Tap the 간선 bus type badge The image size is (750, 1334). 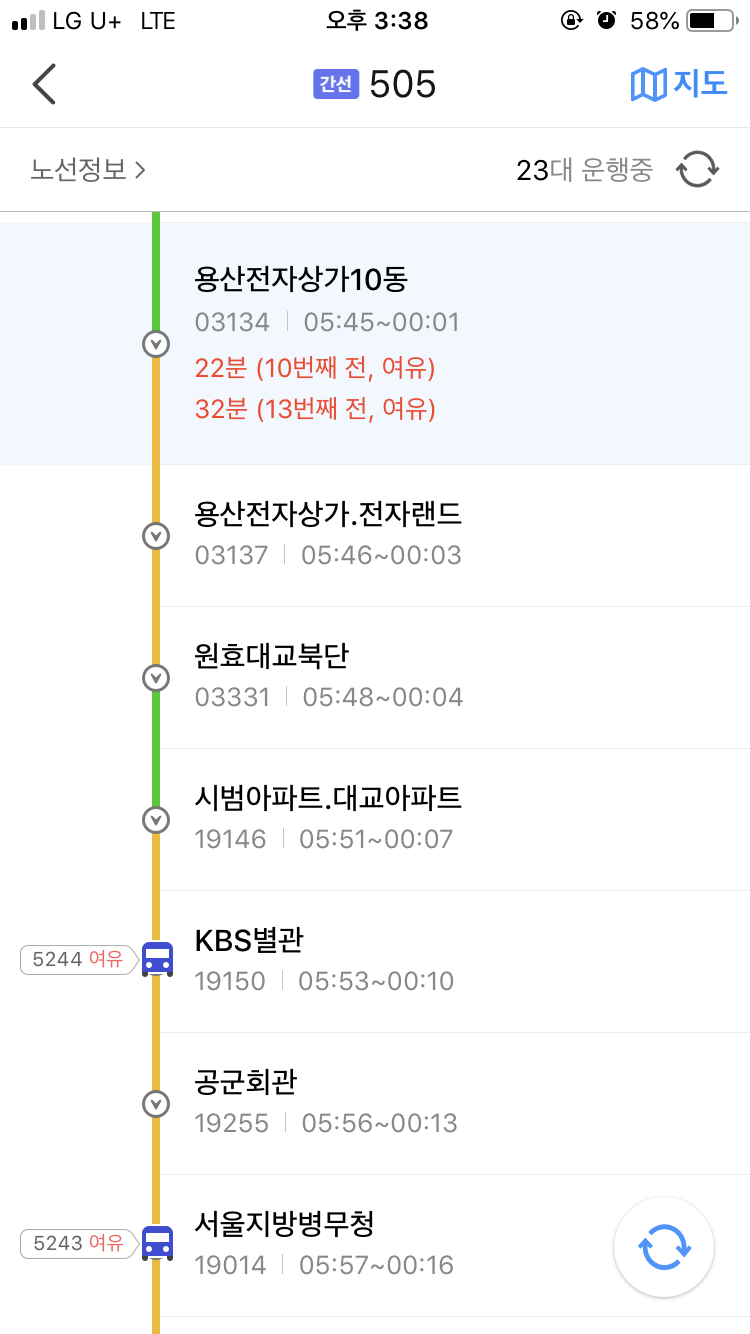coord(335,84)
